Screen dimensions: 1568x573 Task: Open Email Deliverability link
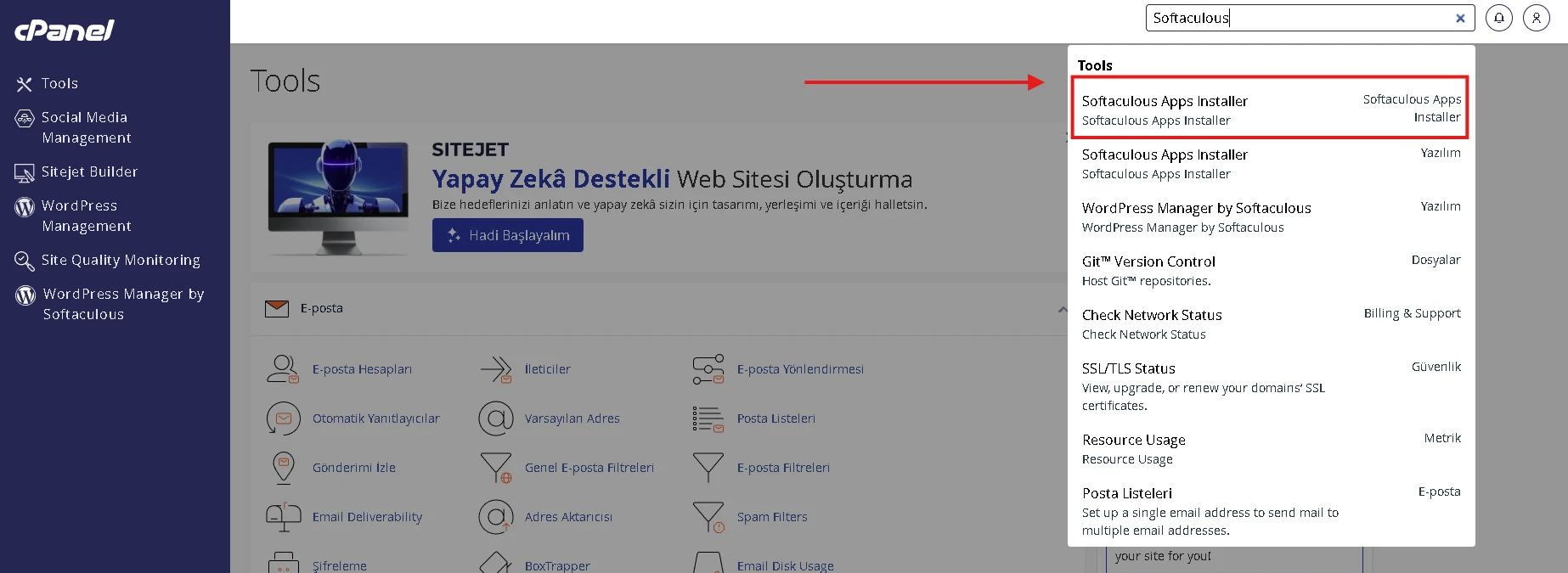[x=367, y=517]
